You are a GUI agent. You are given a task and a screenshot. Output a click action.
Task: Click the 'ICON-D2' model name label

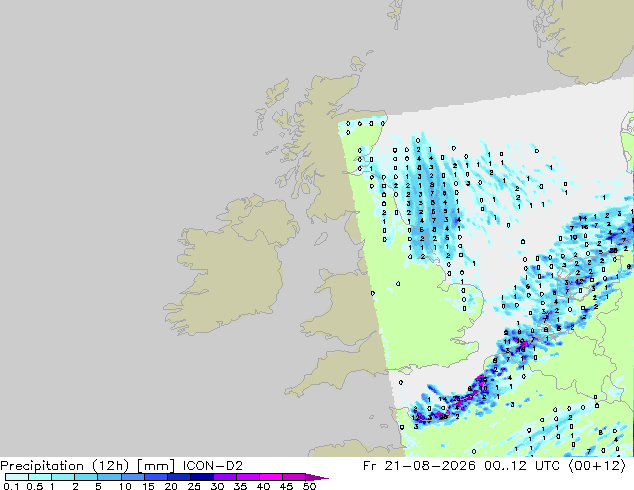(213, 466)
